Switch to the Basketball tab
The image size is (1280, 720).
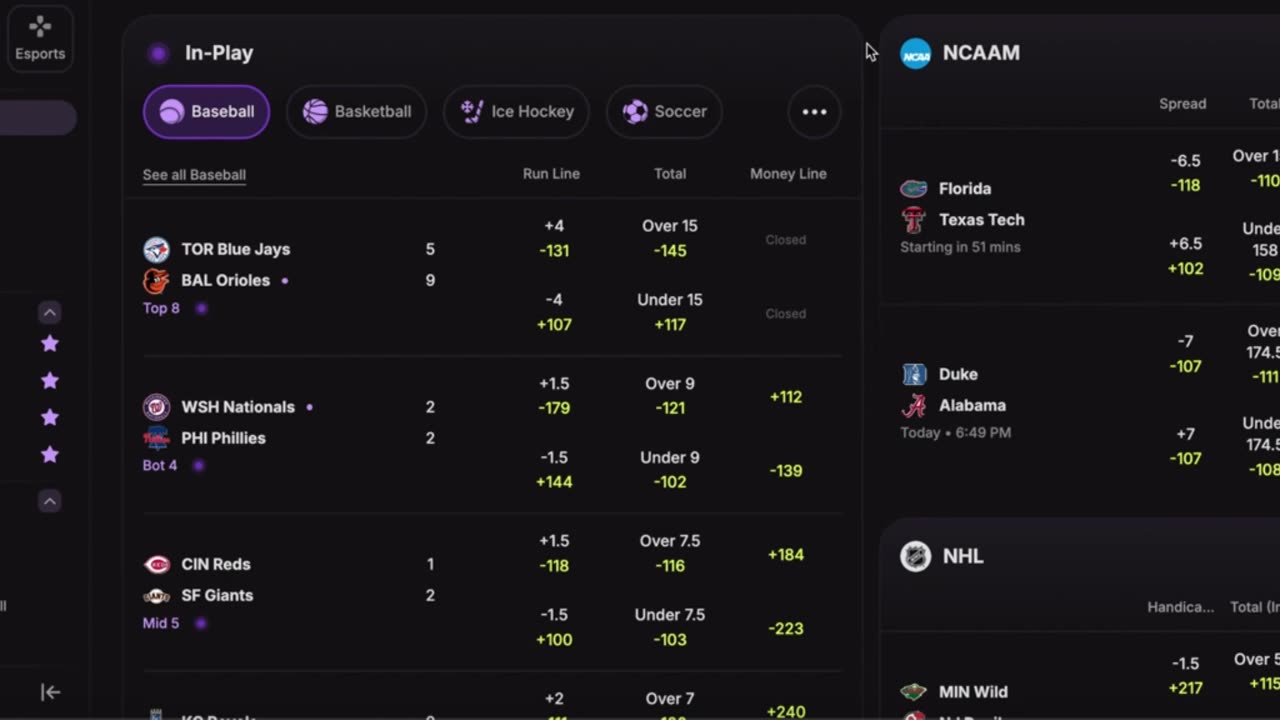tap(357, 112)
